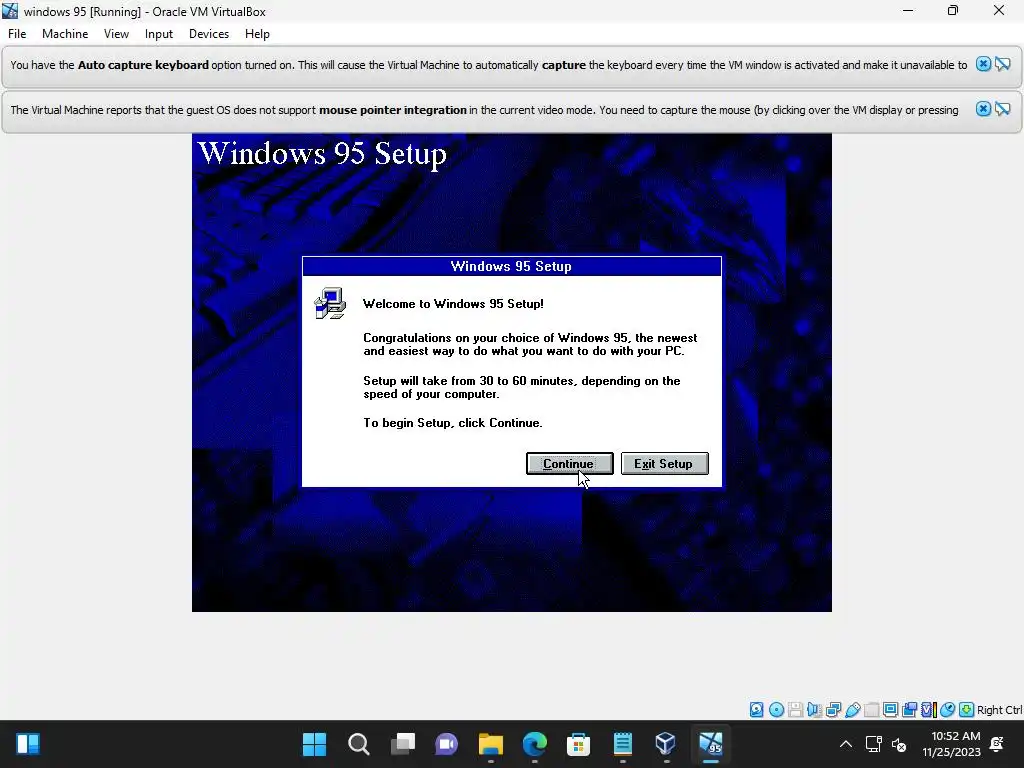Click the network adapters status icon
The width and height of the screenshot is (1024, 768).
pos(833,710)
